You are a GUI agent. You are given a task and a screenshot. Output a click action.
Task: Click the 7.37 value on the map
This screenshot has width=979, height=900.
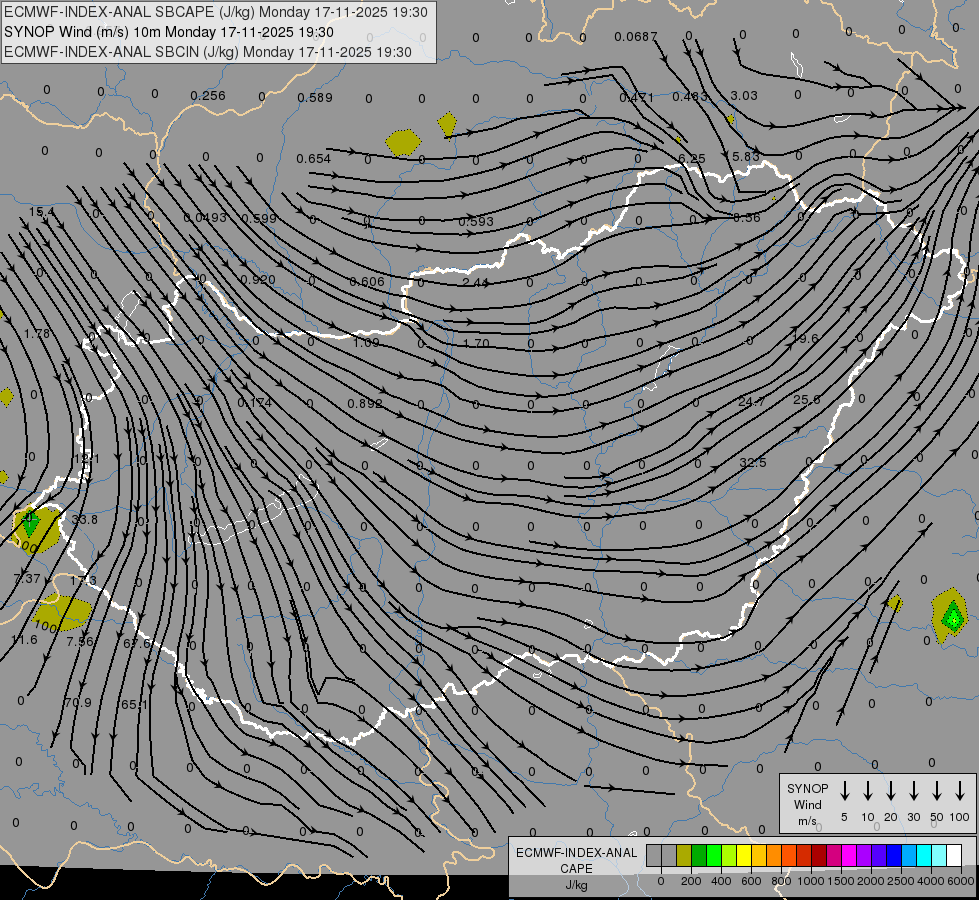[27, 579]
